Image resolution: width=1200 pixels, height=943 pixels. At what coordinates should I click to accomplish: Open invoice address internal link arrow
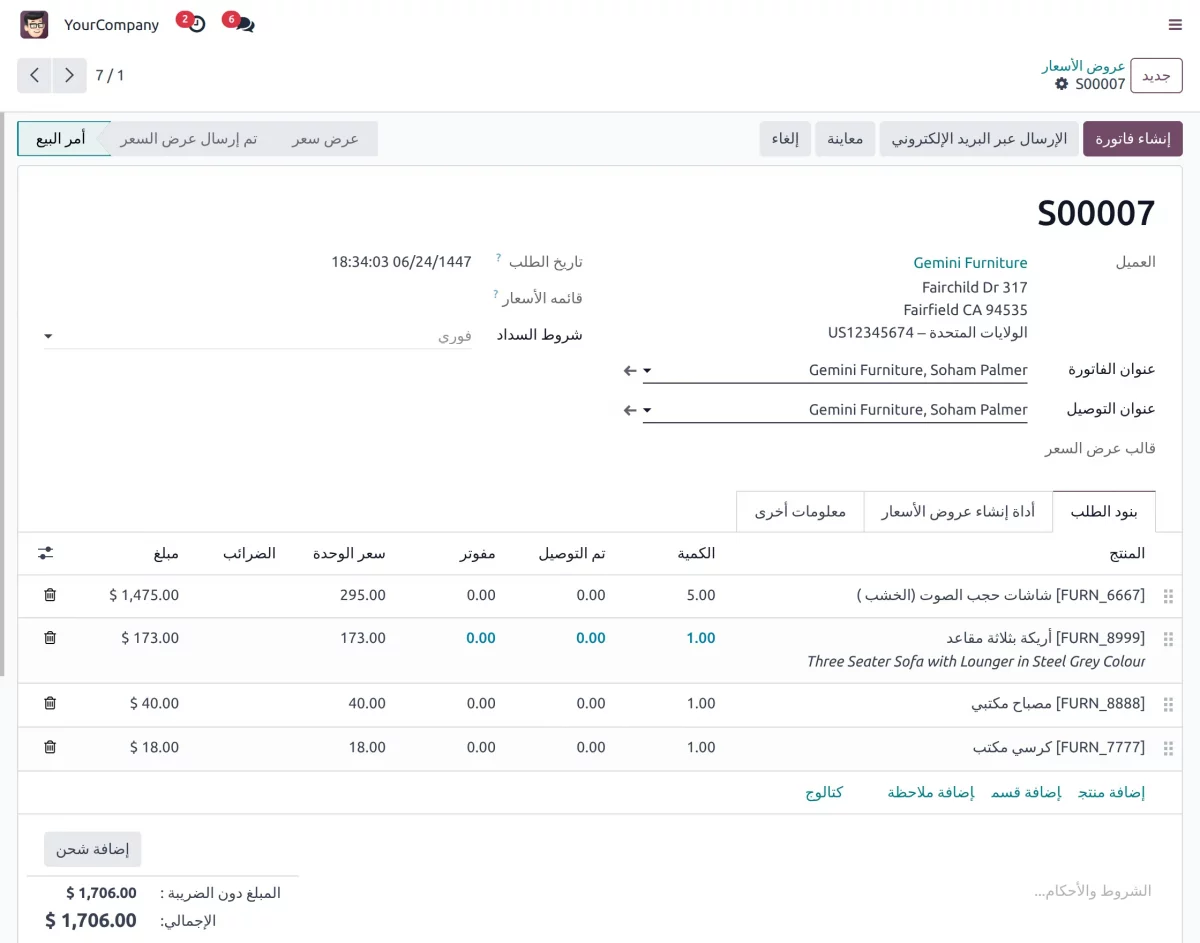[631, 370]
